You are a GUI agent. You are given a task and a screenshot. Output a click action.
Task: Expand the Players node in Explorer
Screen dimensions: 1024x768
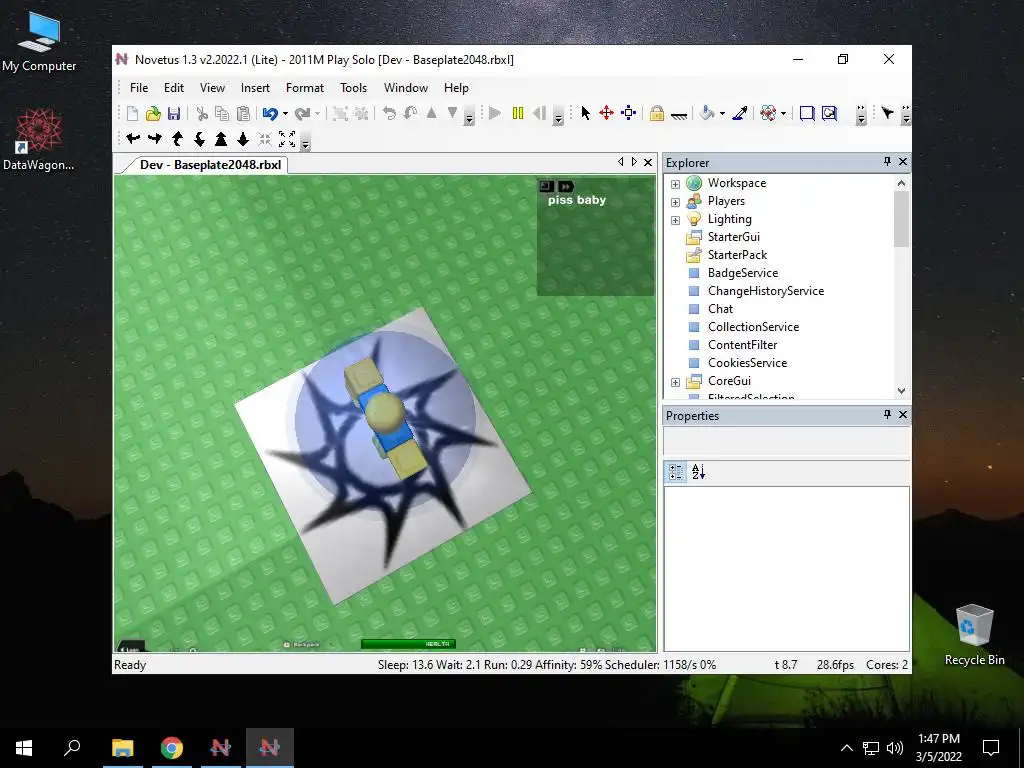coord(675,202)
